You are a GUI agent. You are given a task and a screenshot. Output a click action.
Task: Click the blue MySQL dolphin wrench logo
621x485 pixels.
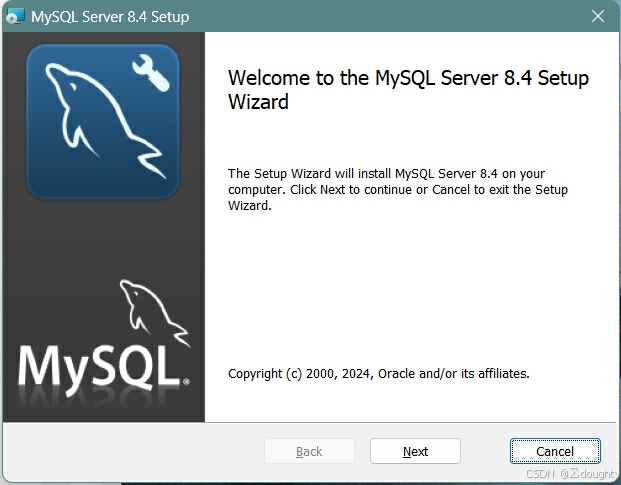(103, 121)
